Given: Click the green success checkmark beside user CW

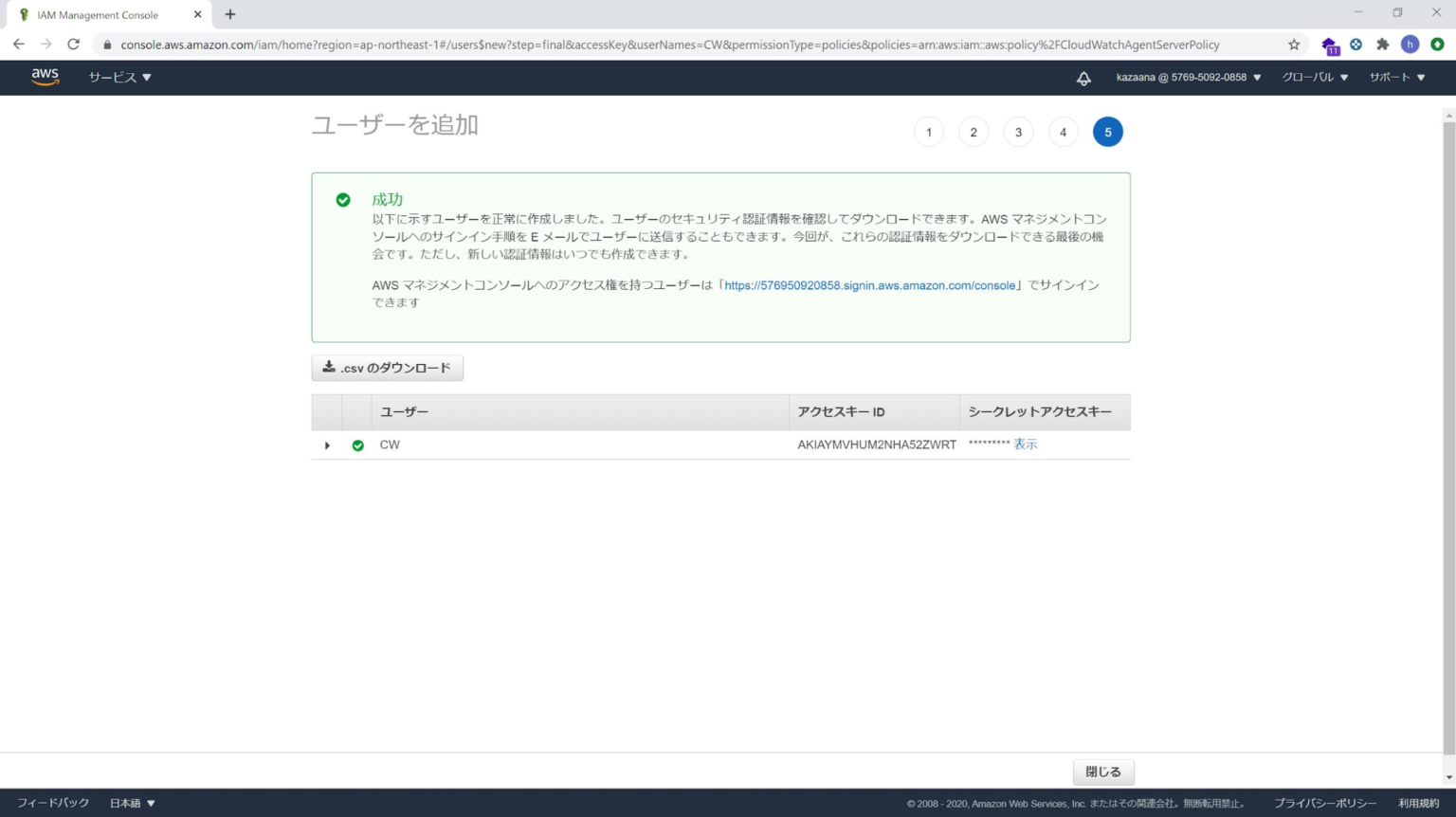Looking at the screenshot, I should click(x=357, y=445).
